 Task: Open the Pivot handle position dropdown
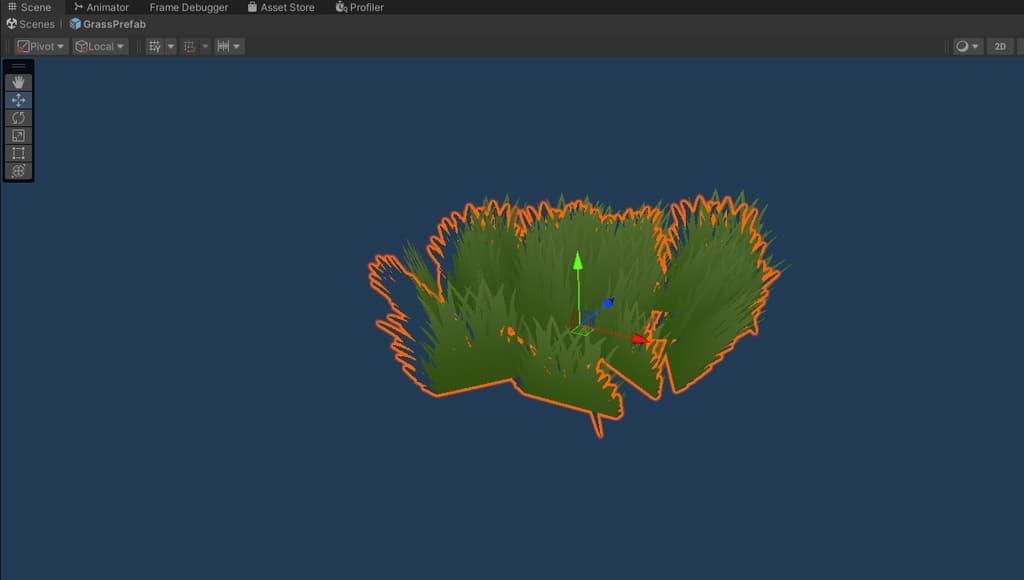coord(41,46)
